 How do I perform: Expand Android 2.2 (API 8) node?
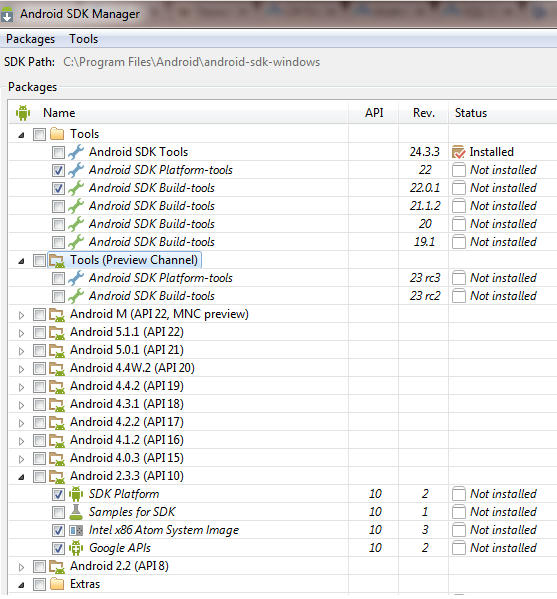click(21, 567)
